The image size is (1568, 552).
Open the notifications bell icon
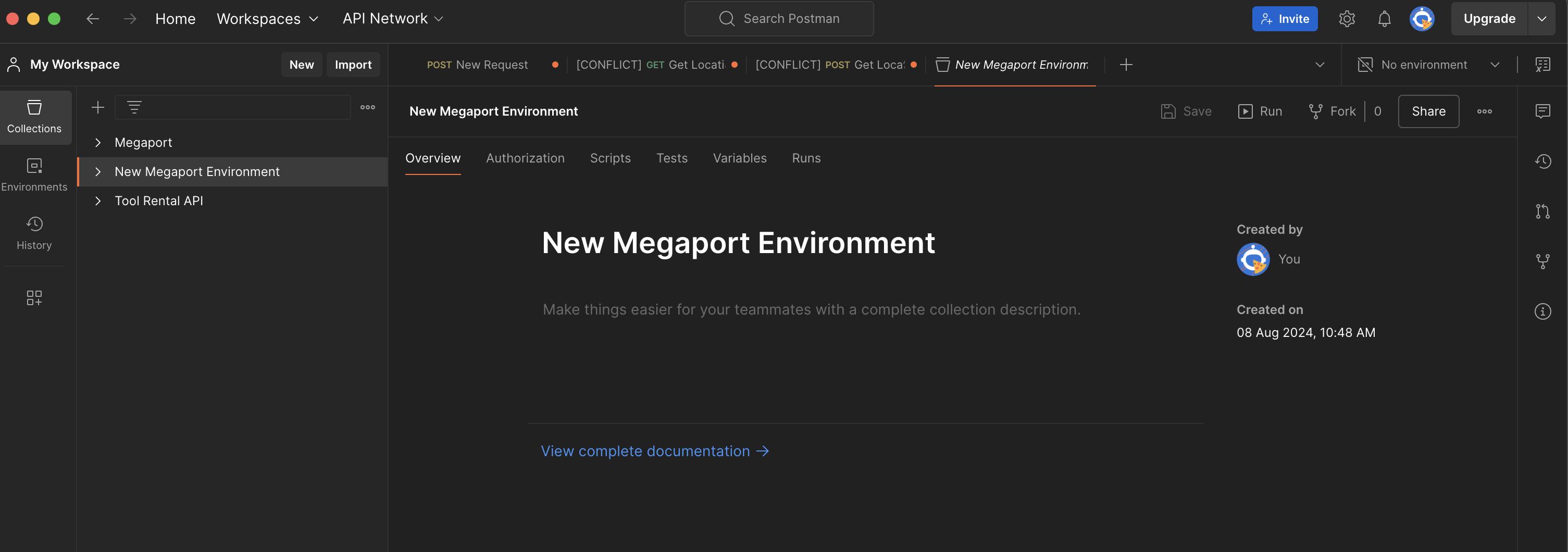1384,19
